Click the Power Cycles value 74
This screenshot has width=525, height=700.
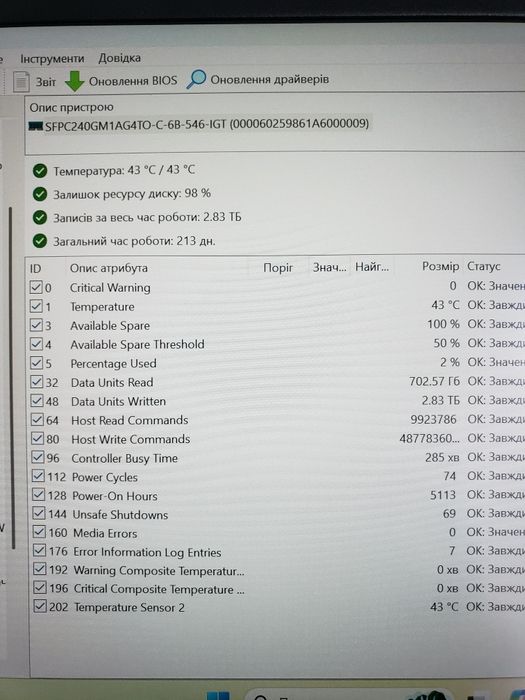(x=450, y=476)
